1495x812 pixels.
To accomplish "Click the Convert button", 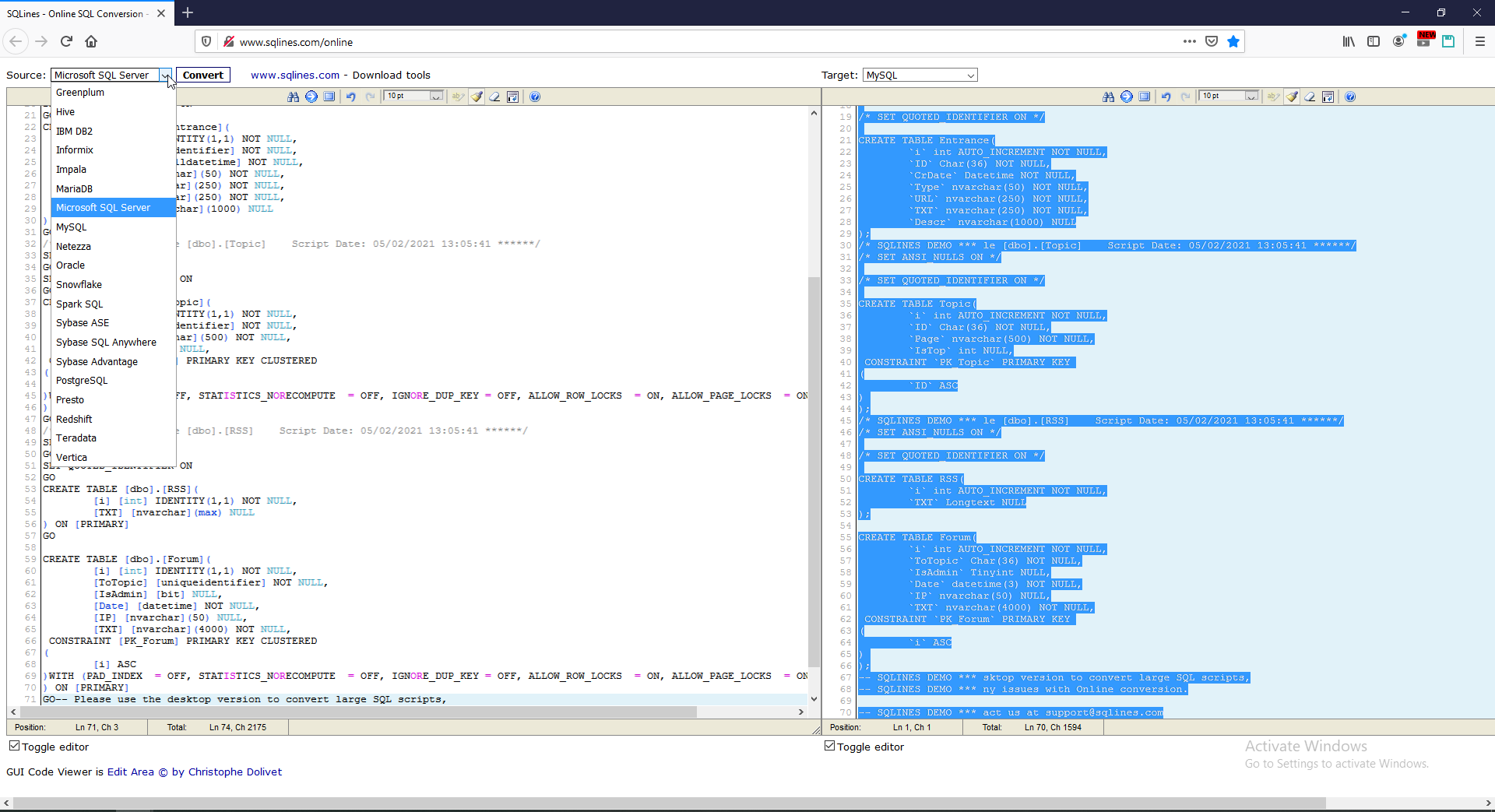I will 203,76.
